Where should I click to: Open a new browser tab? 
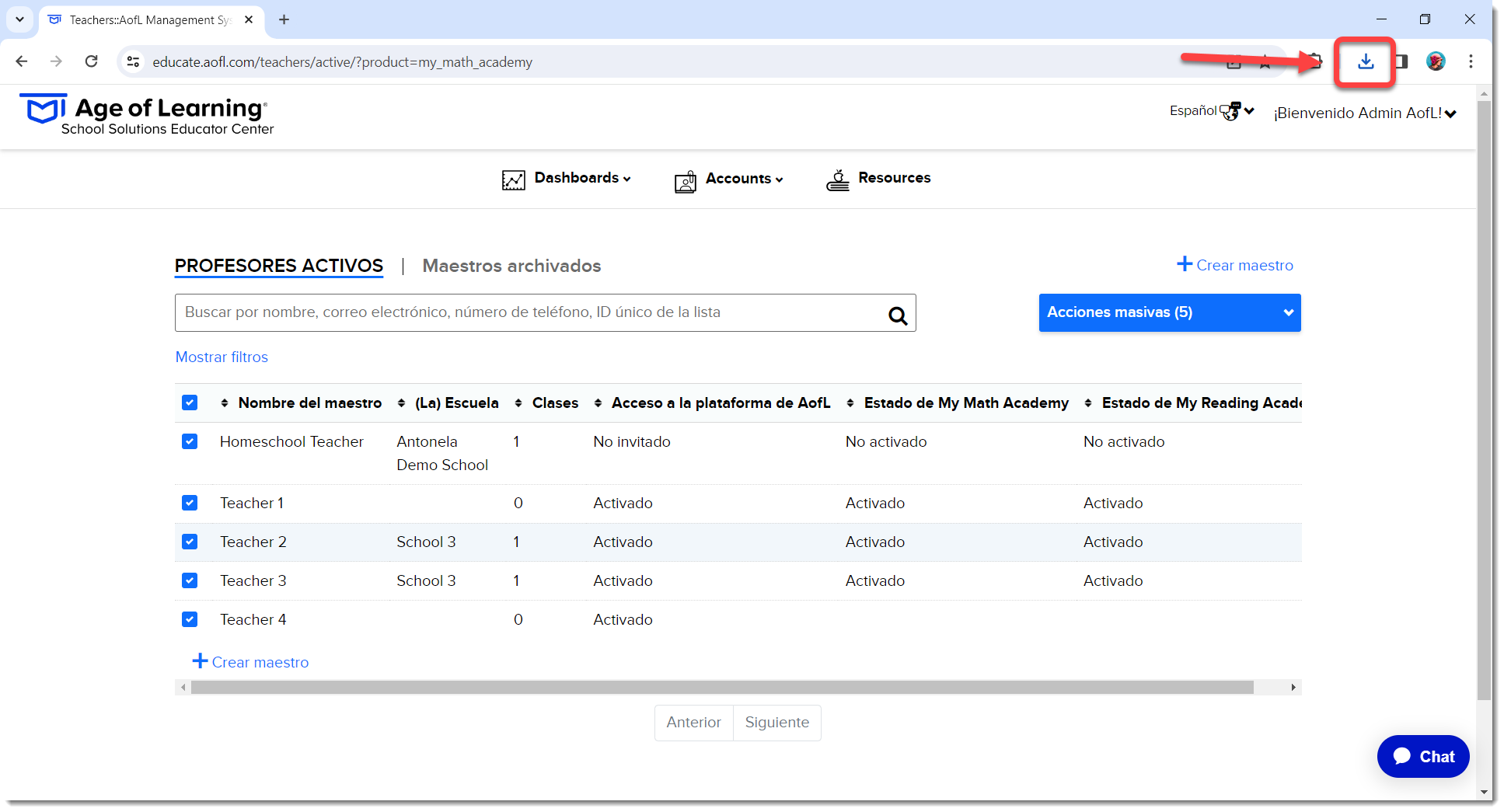tap(284, 19)
